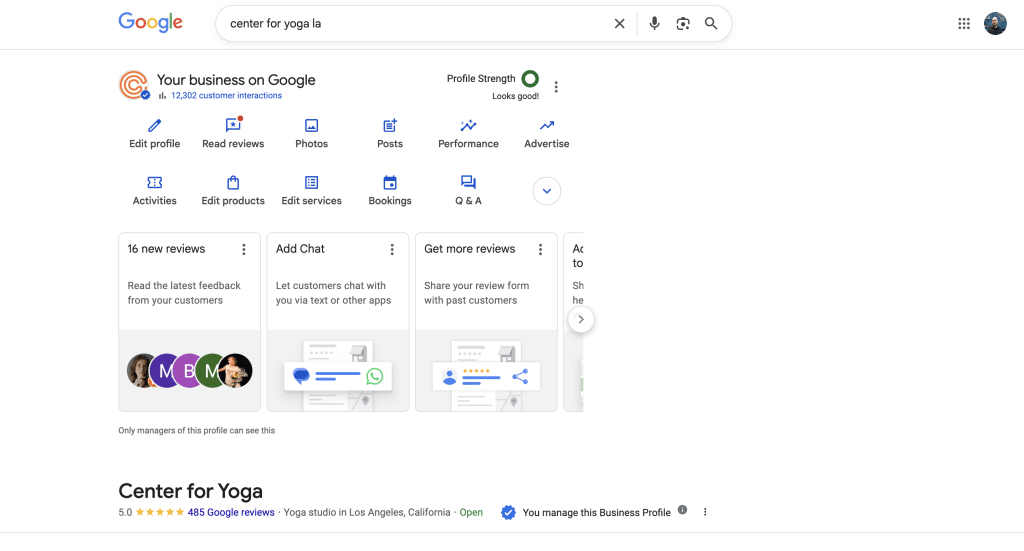Image resolution: width=1024 pixels, height=551 pixels.
Task: Click the Profile Strength green ring
Action: [530, 79]
